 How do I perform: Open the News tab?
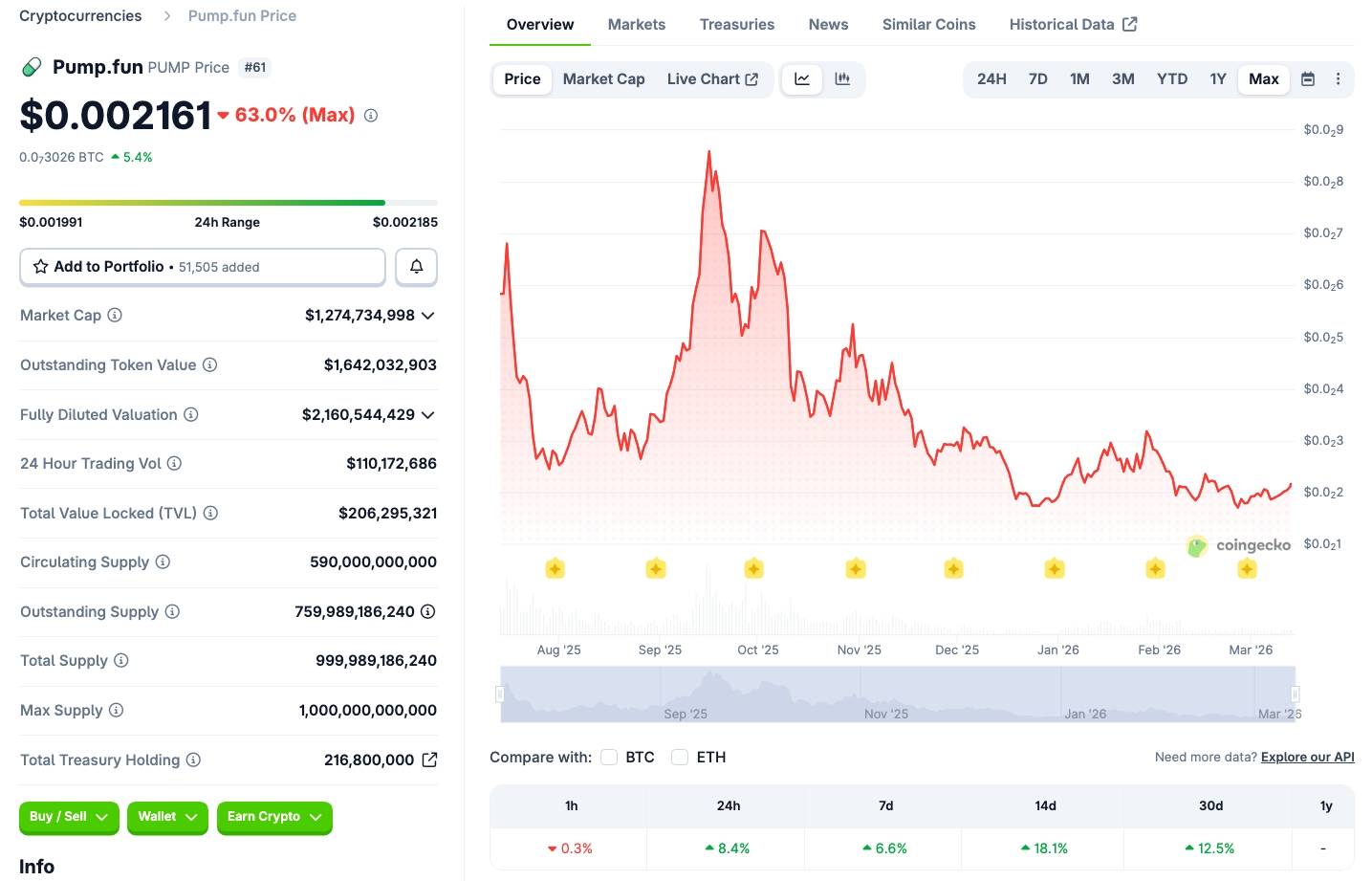(828, 24)
